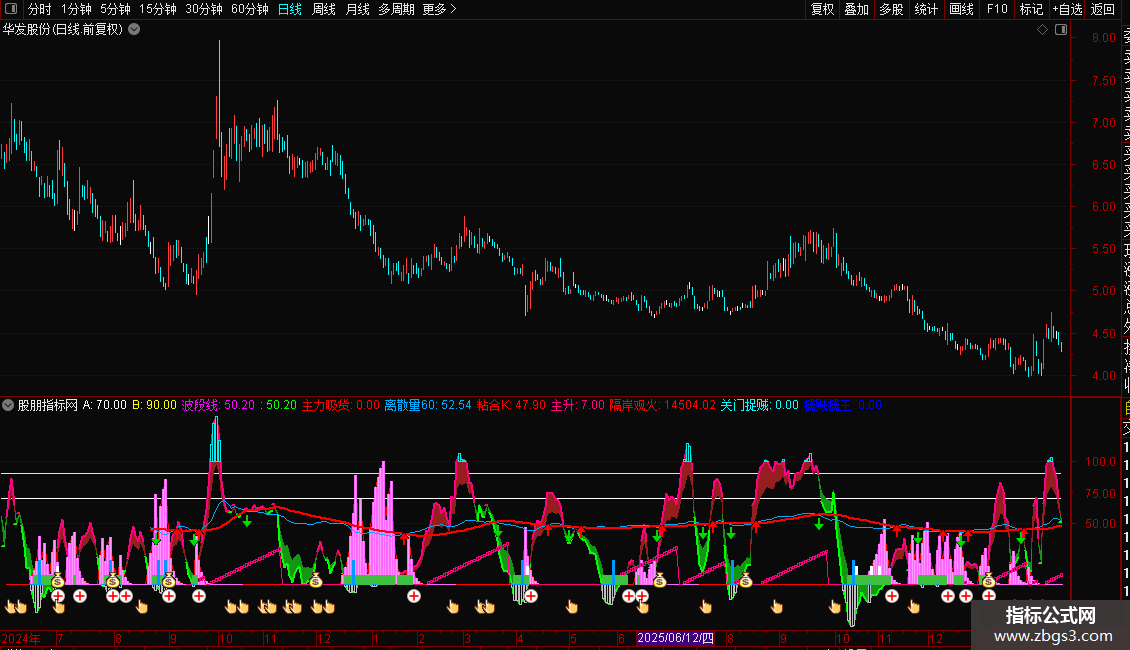Click the 100.0 indicator axis label
Viewport: 1130px width, 650px height.
pyautogui.click(x=1100, y=461)
